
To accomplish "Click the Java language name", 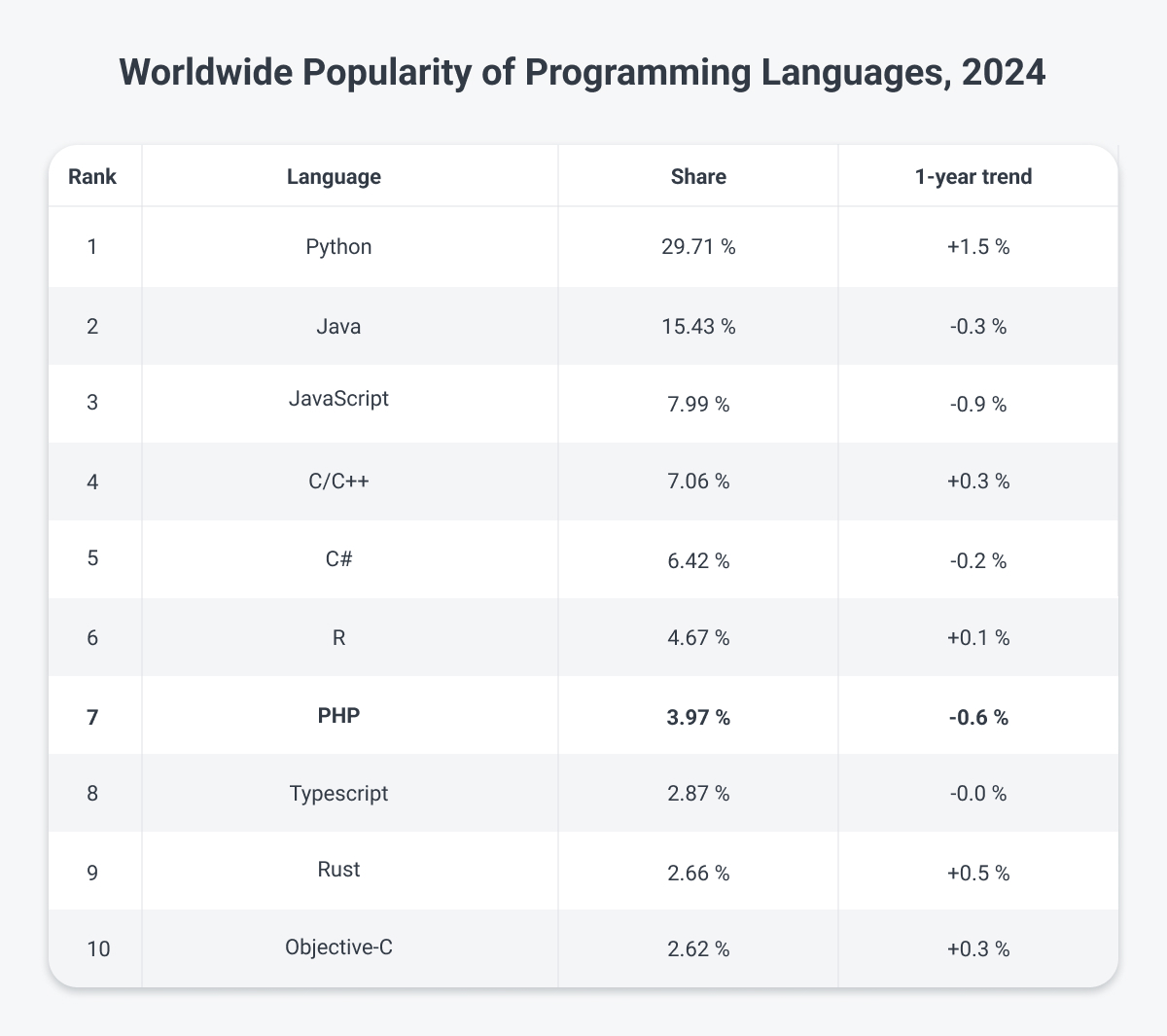I will (337, 326).
